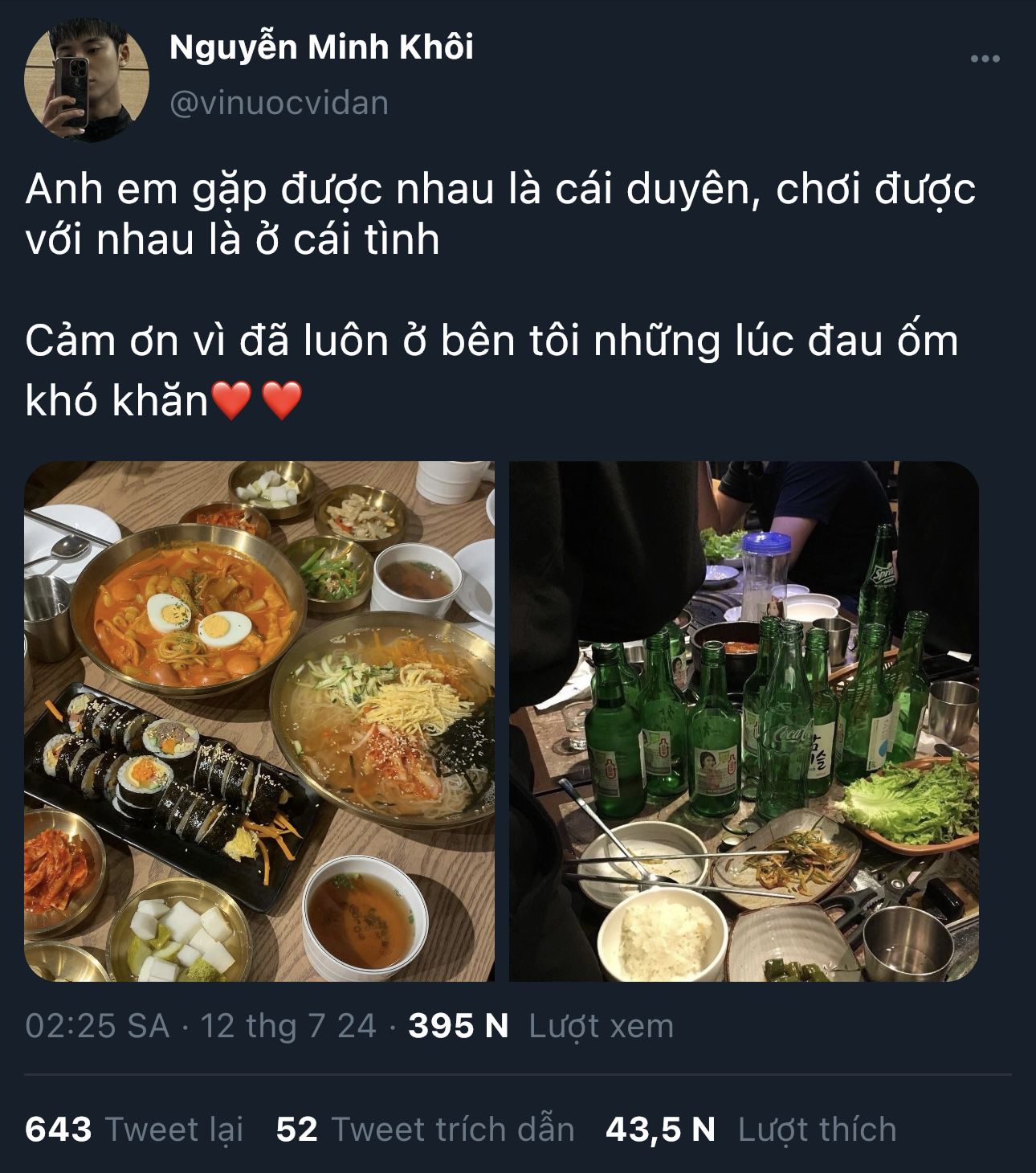Click the Tweet trích dẫn label
1036x1173 pixels.
click(453, 1129)
